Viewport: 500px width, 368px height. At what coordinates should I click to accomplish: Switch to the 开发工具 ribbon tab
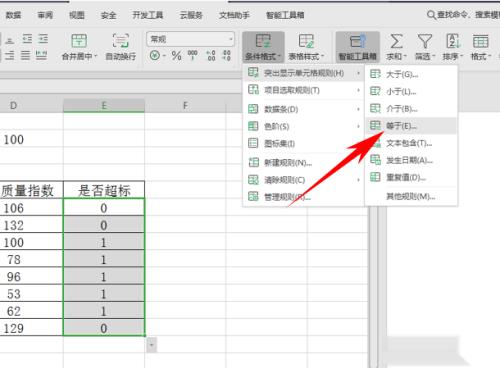click(148, 15)
